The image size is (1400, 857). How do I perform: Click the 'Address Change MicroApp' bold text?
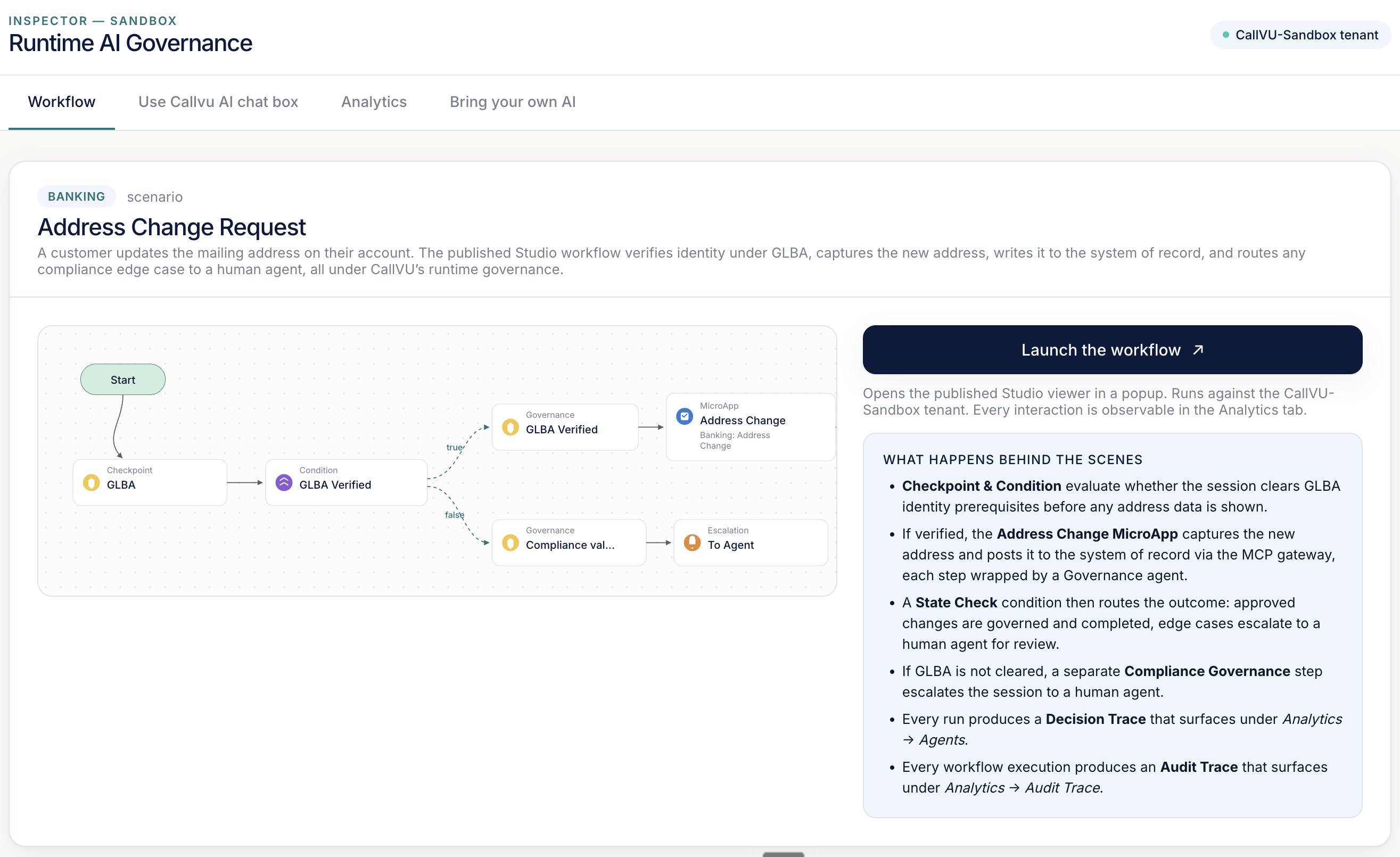pos(1087,534)
